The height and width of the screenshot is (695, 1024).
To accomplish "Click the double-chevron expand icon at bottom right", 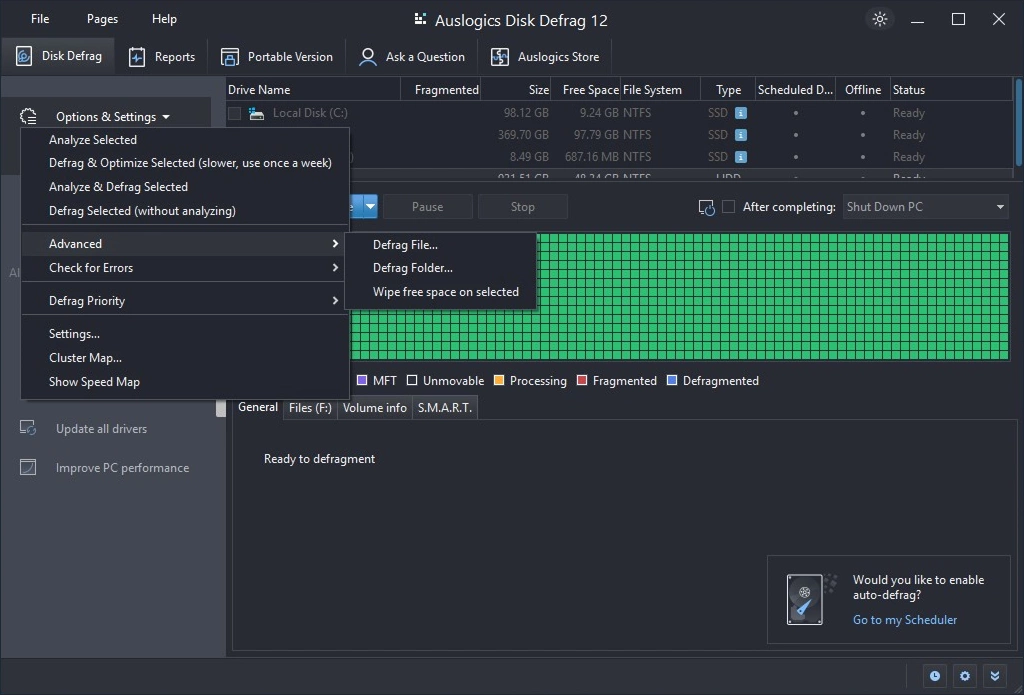I will pyautogui.click(x=995, y=676).
